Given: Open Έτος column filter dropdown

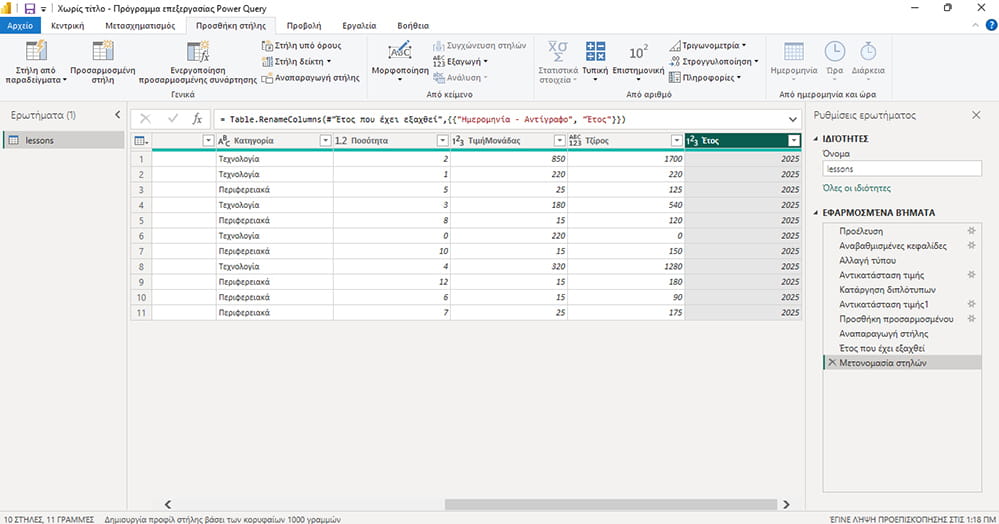Looking at the screenshot, I should click(794, 140).
